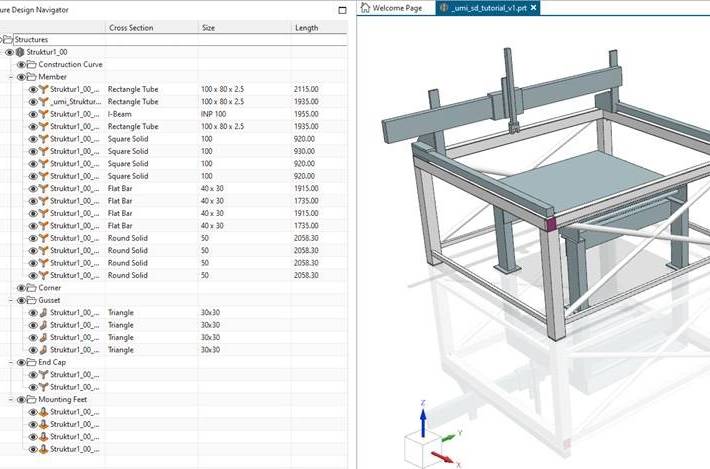
Task: Click the first Mounting Feet item icon
Action: (43, 412)
